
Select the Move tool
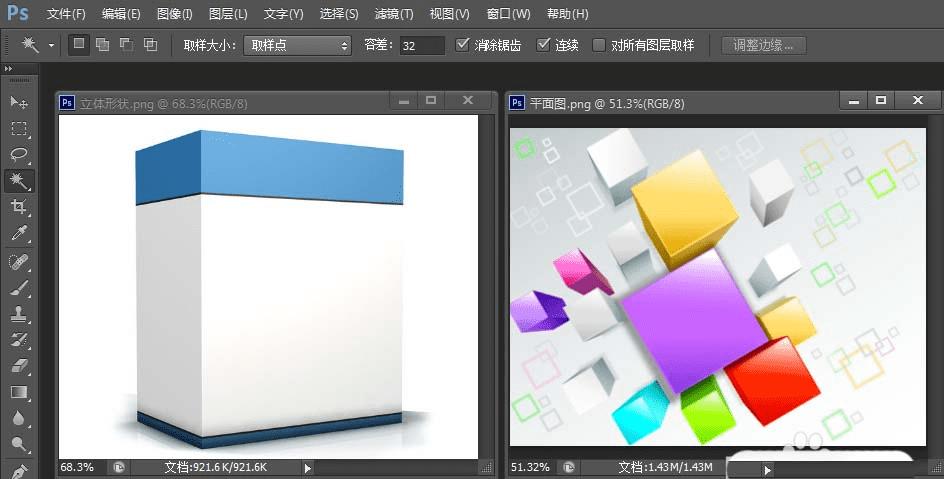(x=19, y=102)
